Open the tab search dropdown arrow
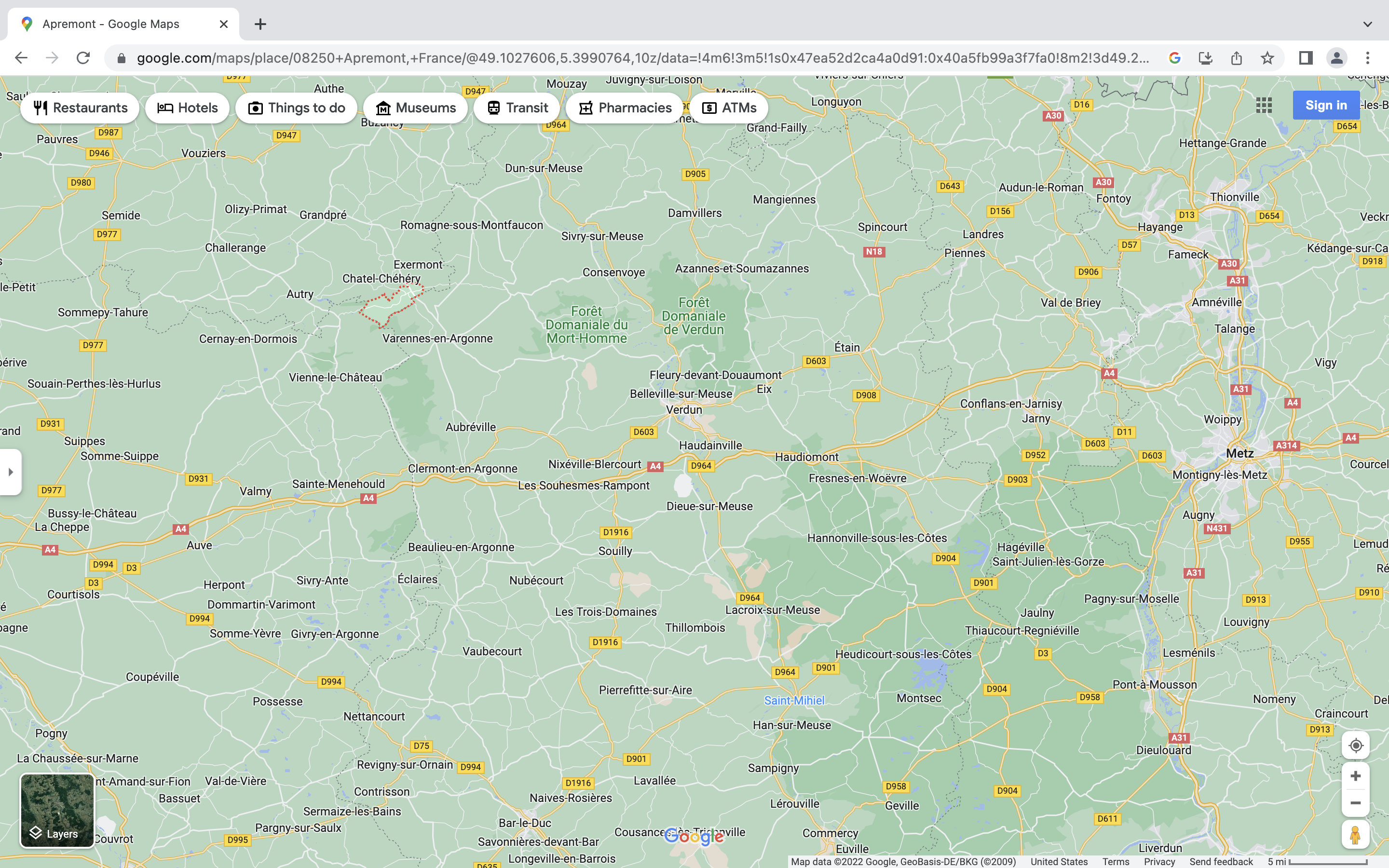Image resolution: width=1389 pixels, height=868 pixels. point(1367,24)
